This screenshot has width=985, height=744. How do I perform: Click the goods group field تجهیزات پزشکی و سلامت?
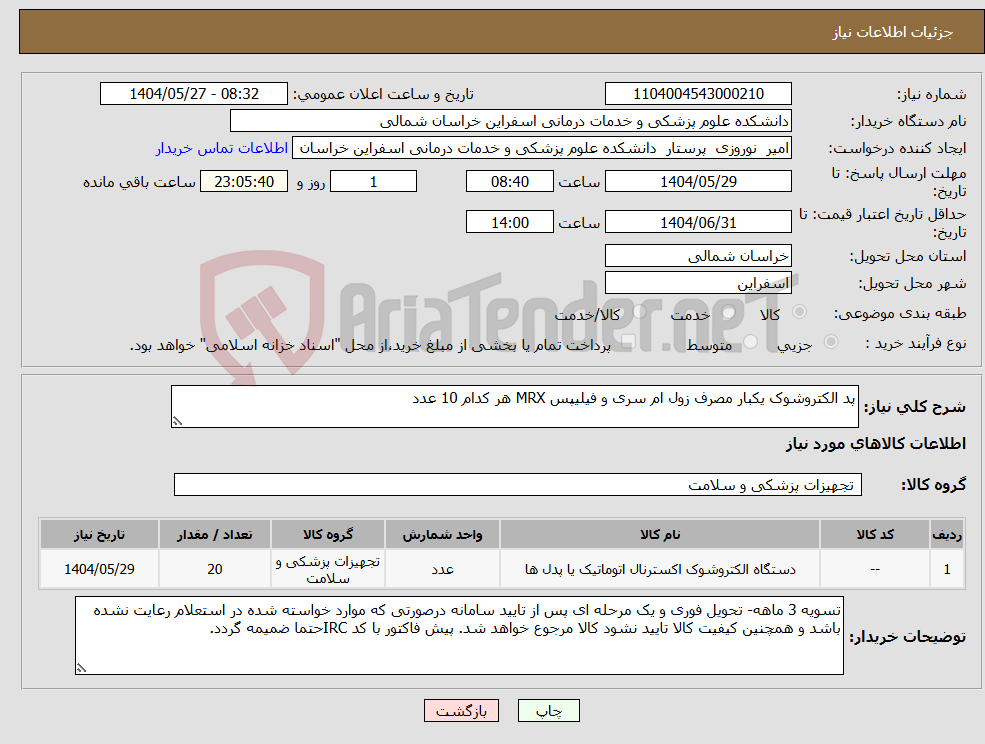518,484
